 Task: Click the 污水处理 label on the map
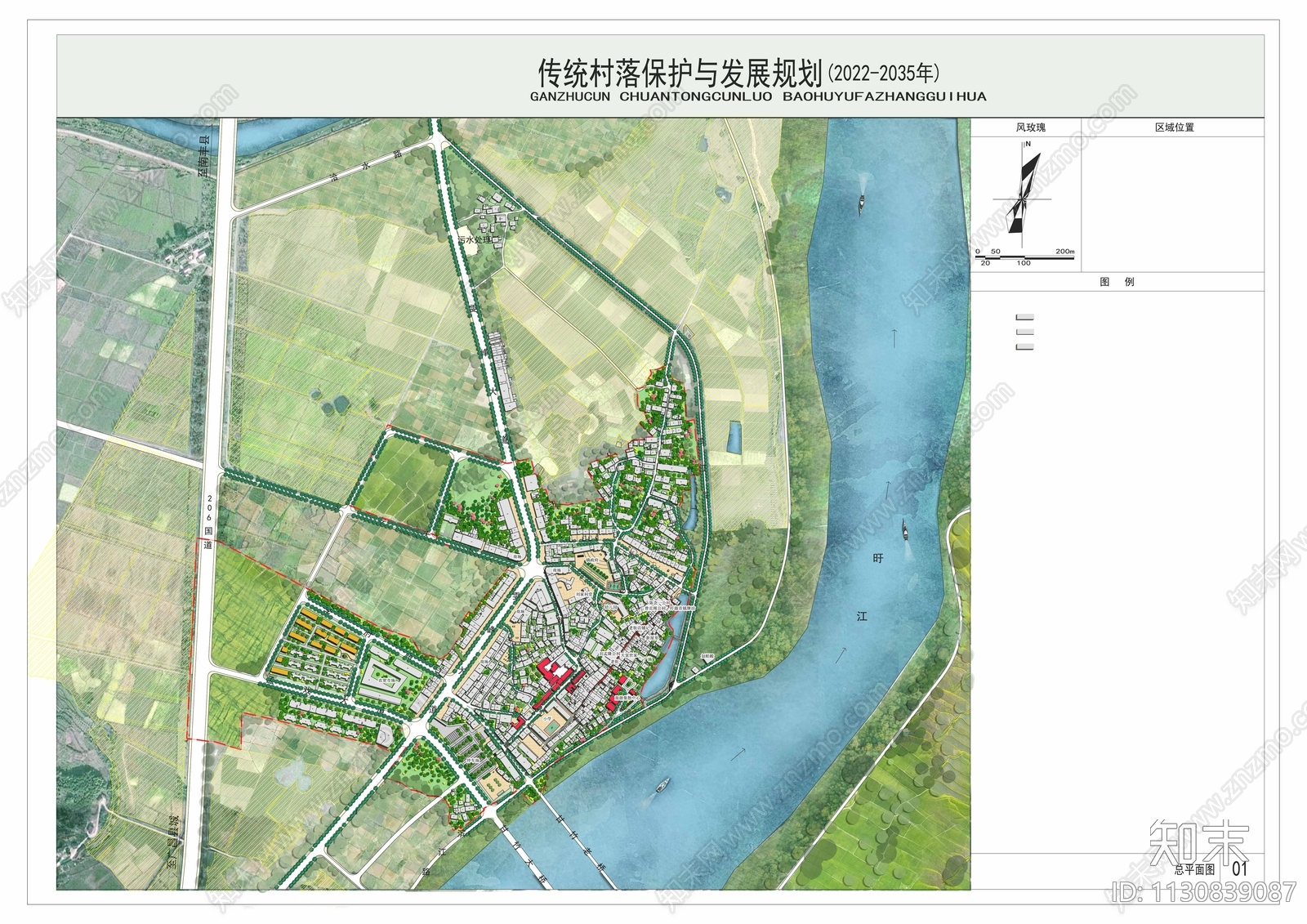coord(475,240)
